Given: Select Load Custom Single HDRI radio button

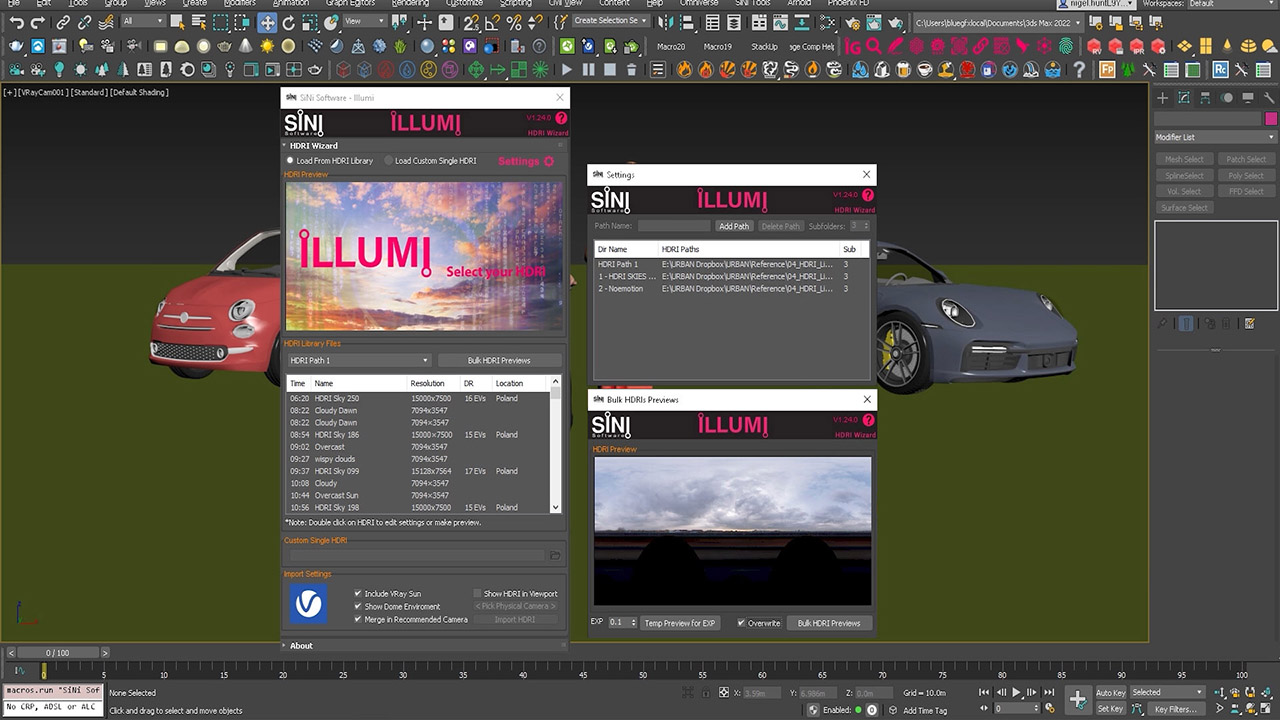Looking at the screenshot, I should (x=389, y=160).
